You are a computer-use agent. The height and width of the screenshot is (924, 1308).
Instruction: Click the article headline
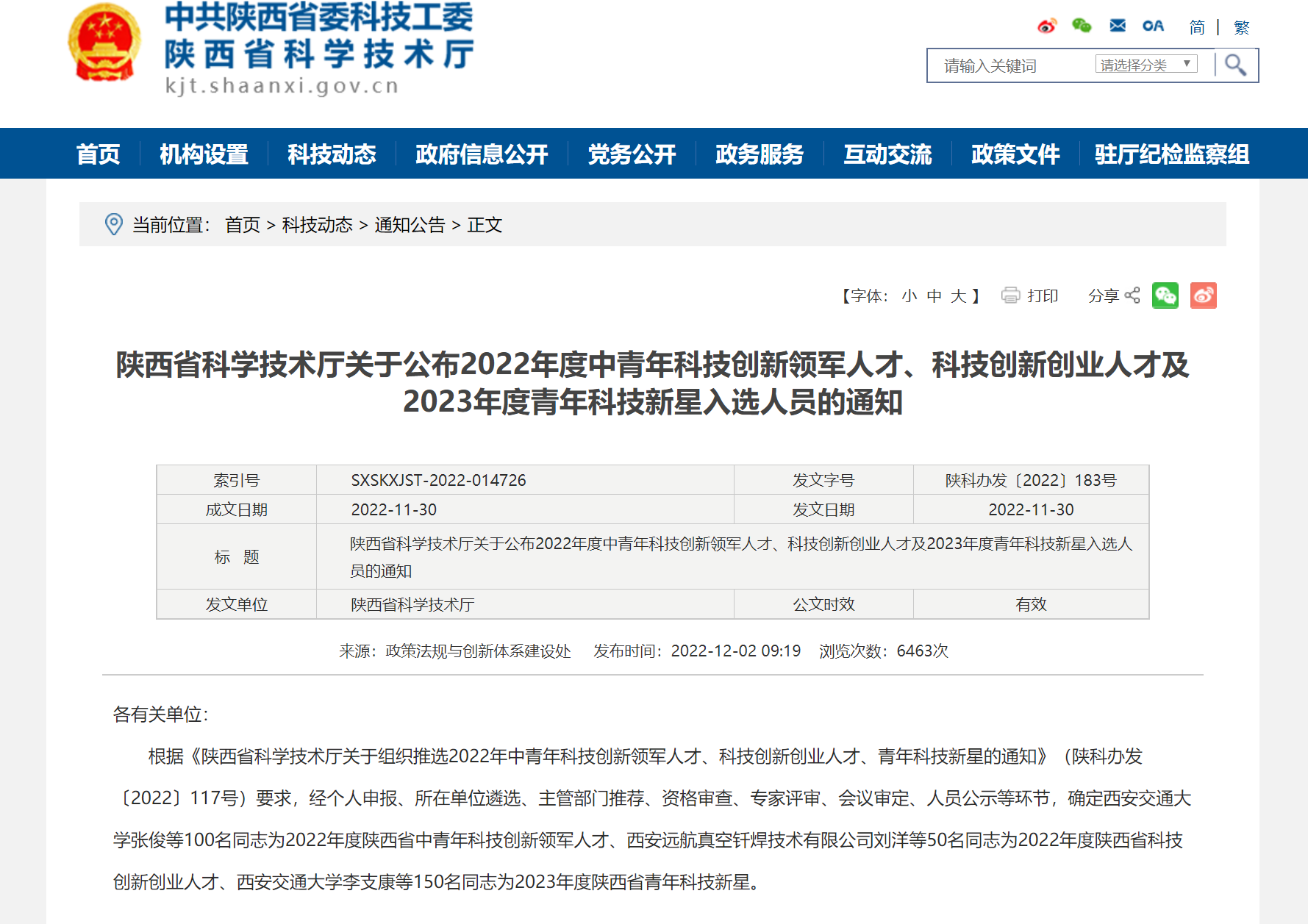[x=653, y=383]
